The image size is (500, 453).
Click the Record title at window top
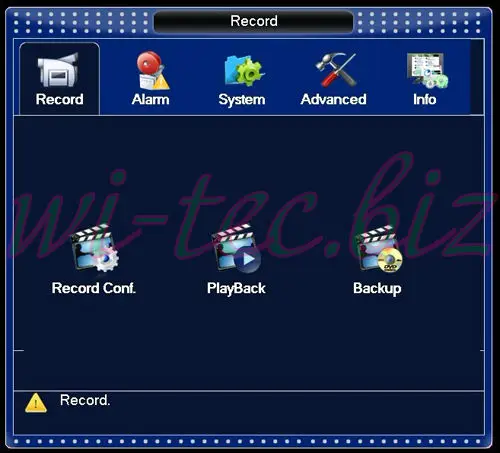254,21
